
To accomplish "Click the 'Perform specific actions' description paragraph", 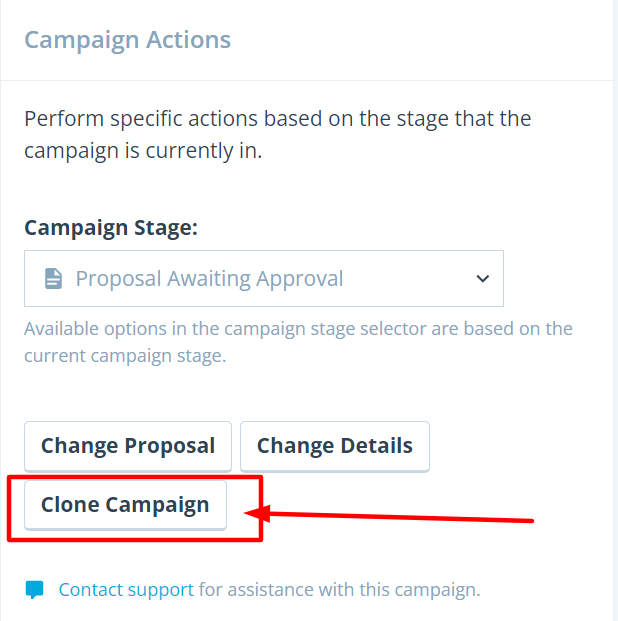I will [x=277, y=135].
